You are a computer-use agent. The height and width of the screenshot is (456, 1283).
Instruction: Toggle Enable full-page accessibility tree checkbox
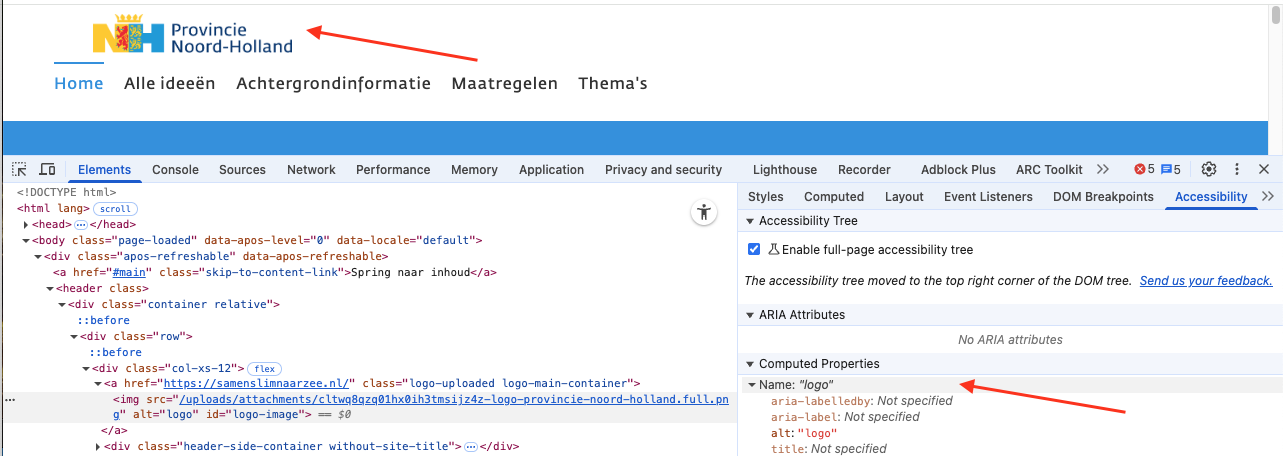(755, 249)
